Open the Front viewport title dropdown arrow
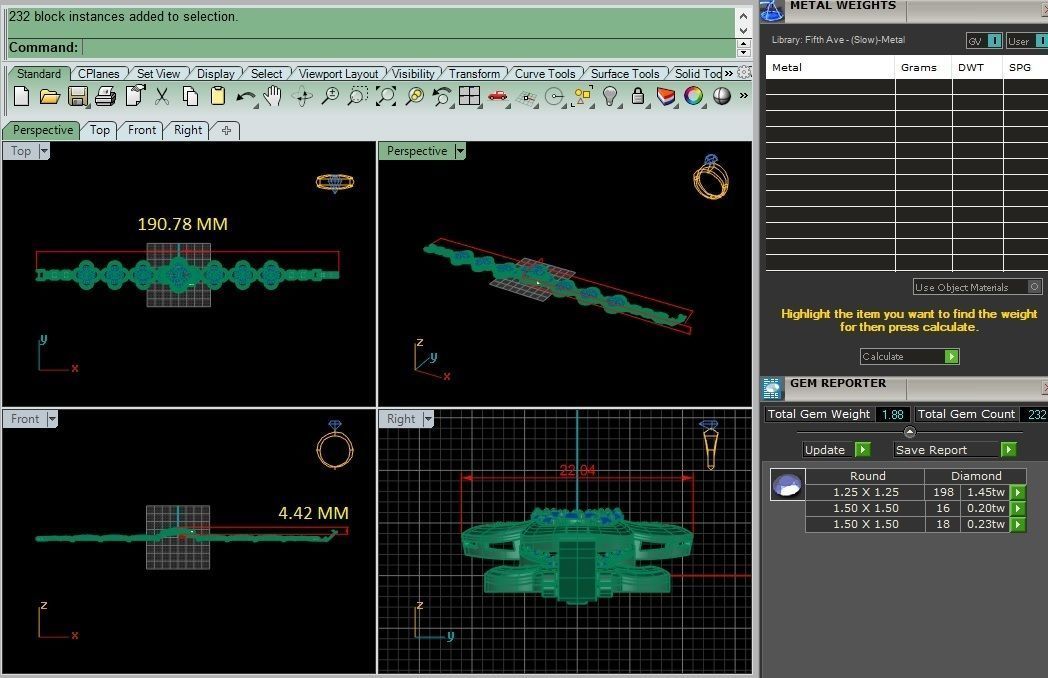The height and width of the screenshot is (678, 1048). [x=52, y=419]
